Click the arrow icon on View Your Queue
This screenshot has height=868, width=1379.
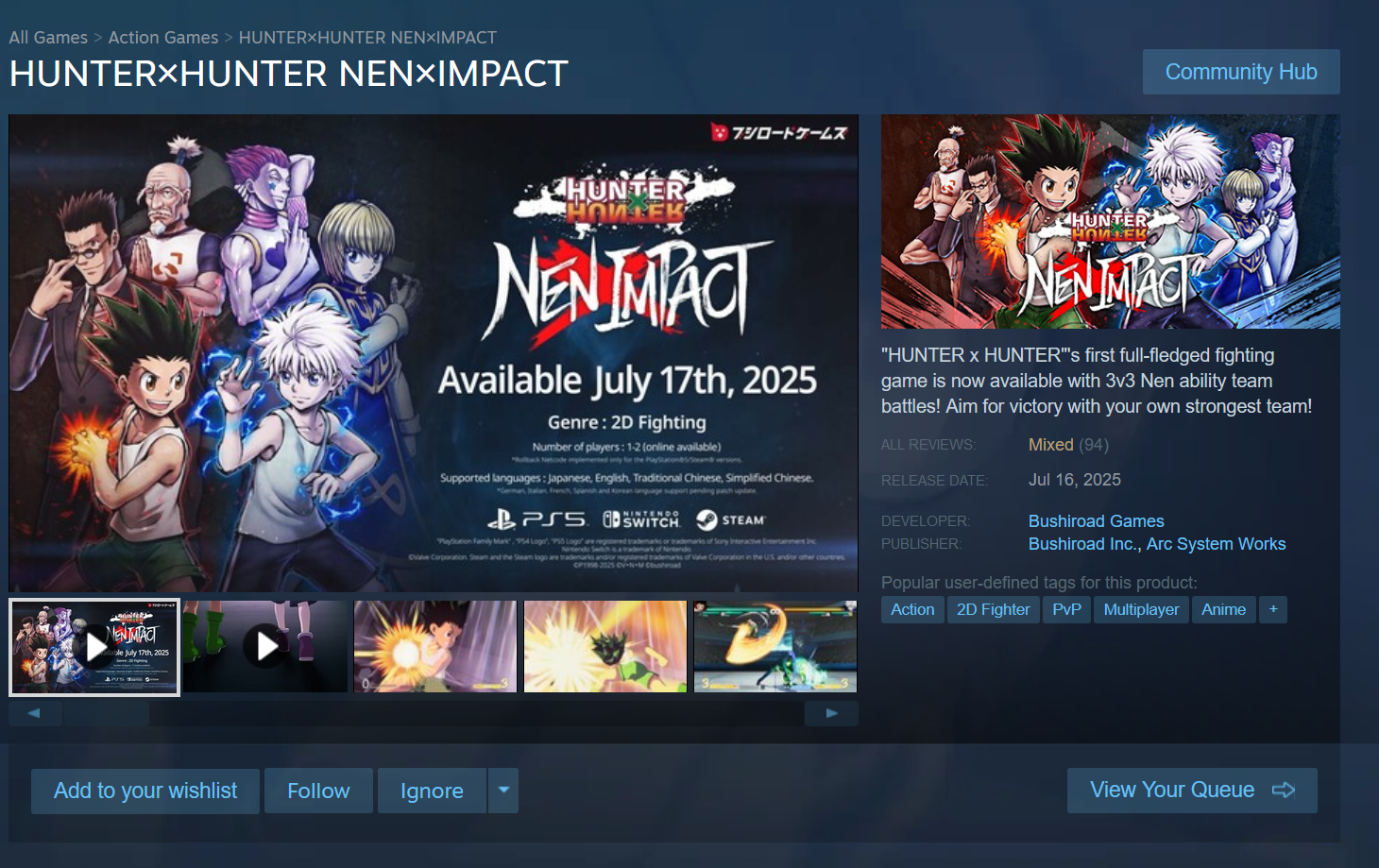(1284, 790)
